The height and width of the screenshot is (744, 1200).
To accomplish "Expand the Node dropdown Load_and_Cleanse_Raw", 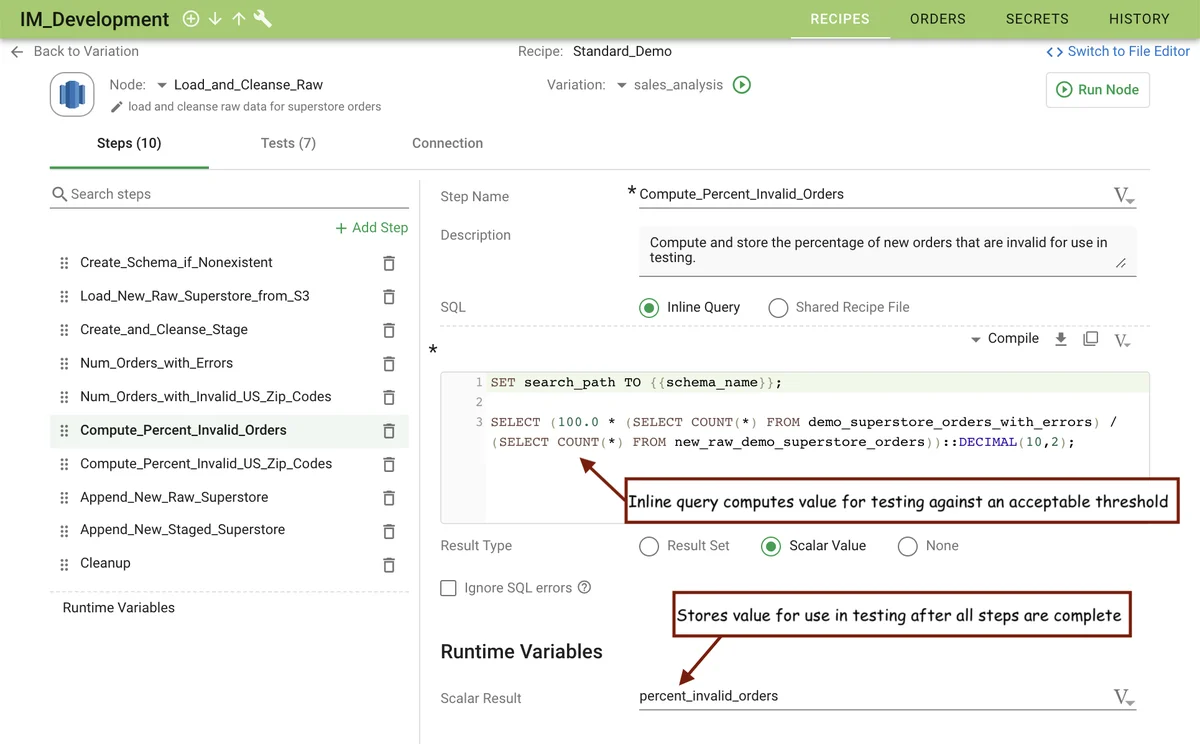I will click(162, 85).
